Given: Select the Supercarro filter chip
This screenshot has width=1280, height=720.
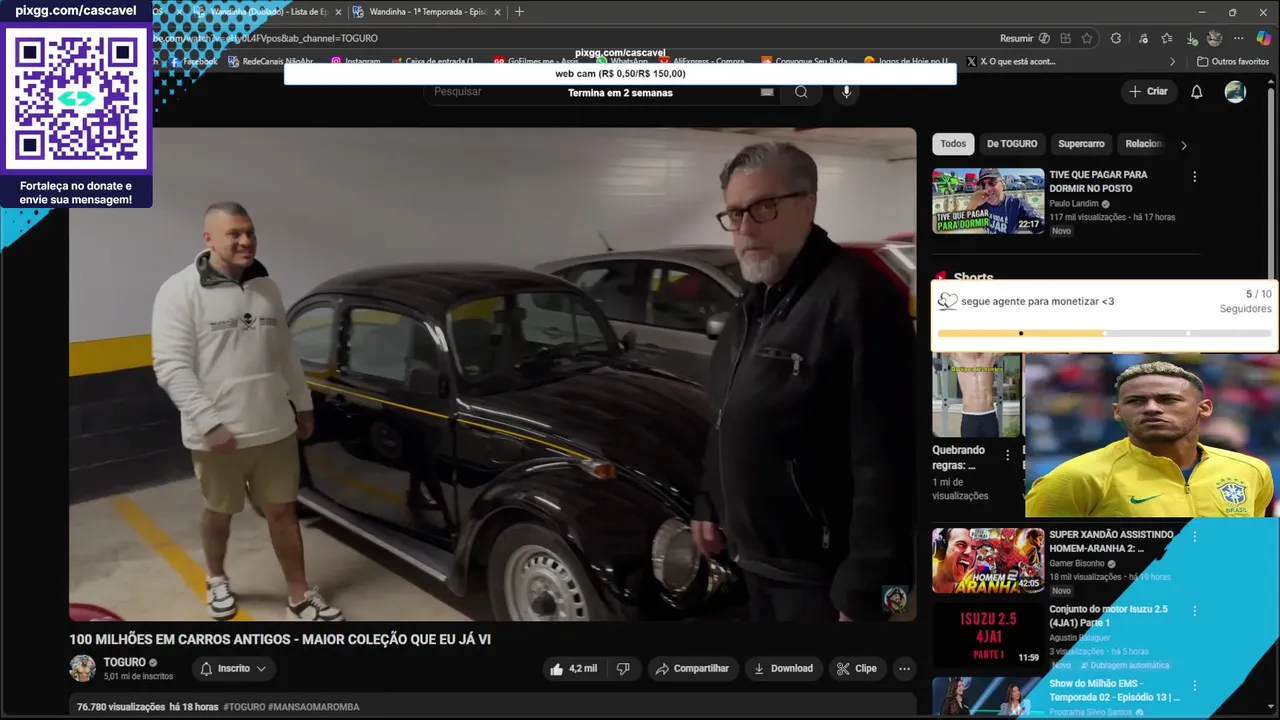Looking at the screenshot, I should point(1081,144).
